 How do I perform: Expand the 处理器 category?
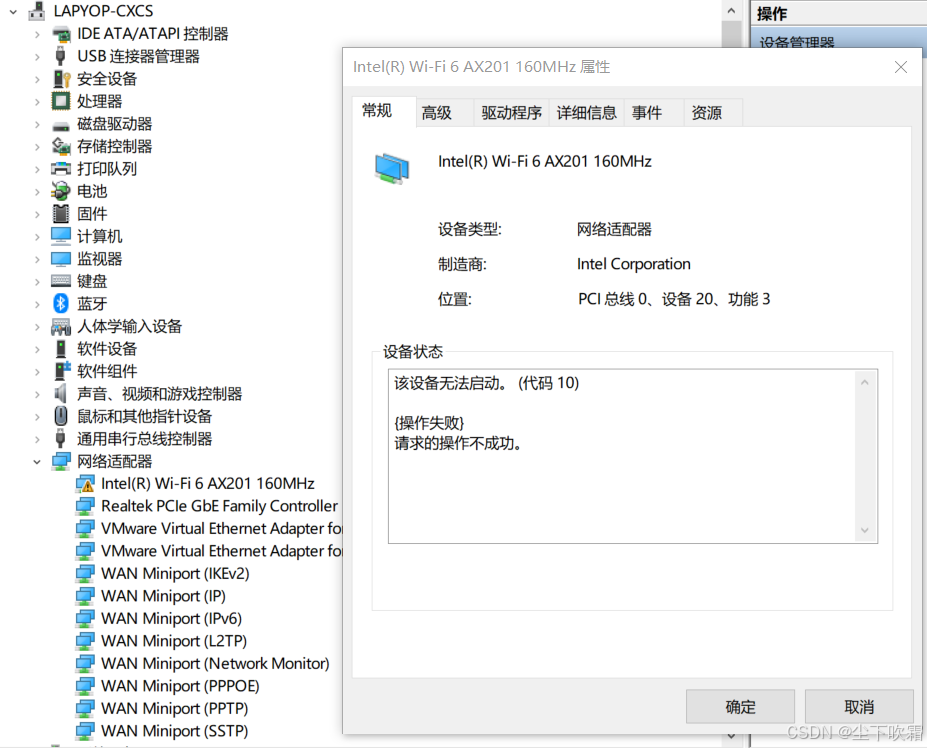[x=37, y=102]
